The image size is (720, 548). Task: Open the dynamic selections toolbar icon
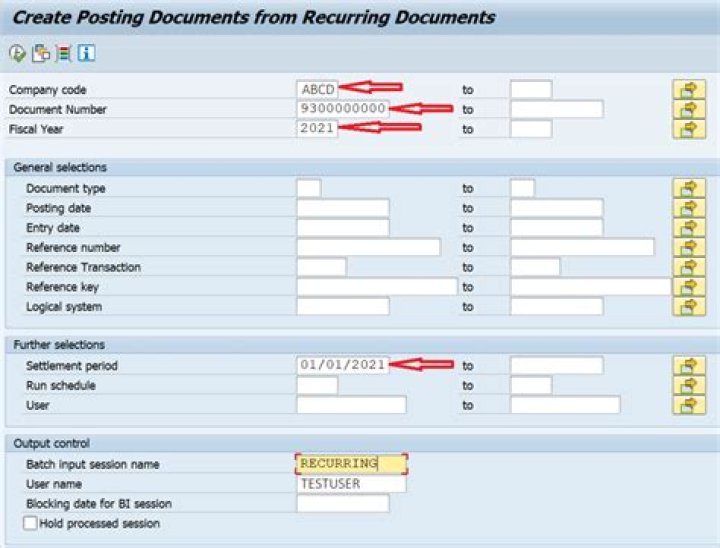pyautogui.click(x=64, y=53)
